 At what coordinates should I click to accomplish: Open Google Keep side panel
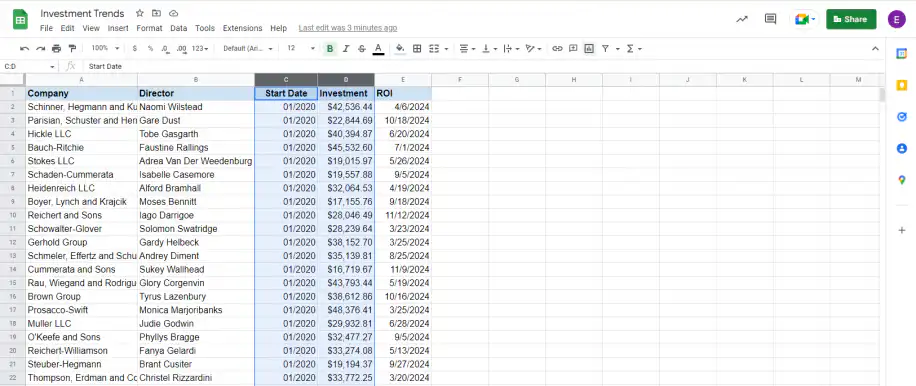[x=901, y=85]
